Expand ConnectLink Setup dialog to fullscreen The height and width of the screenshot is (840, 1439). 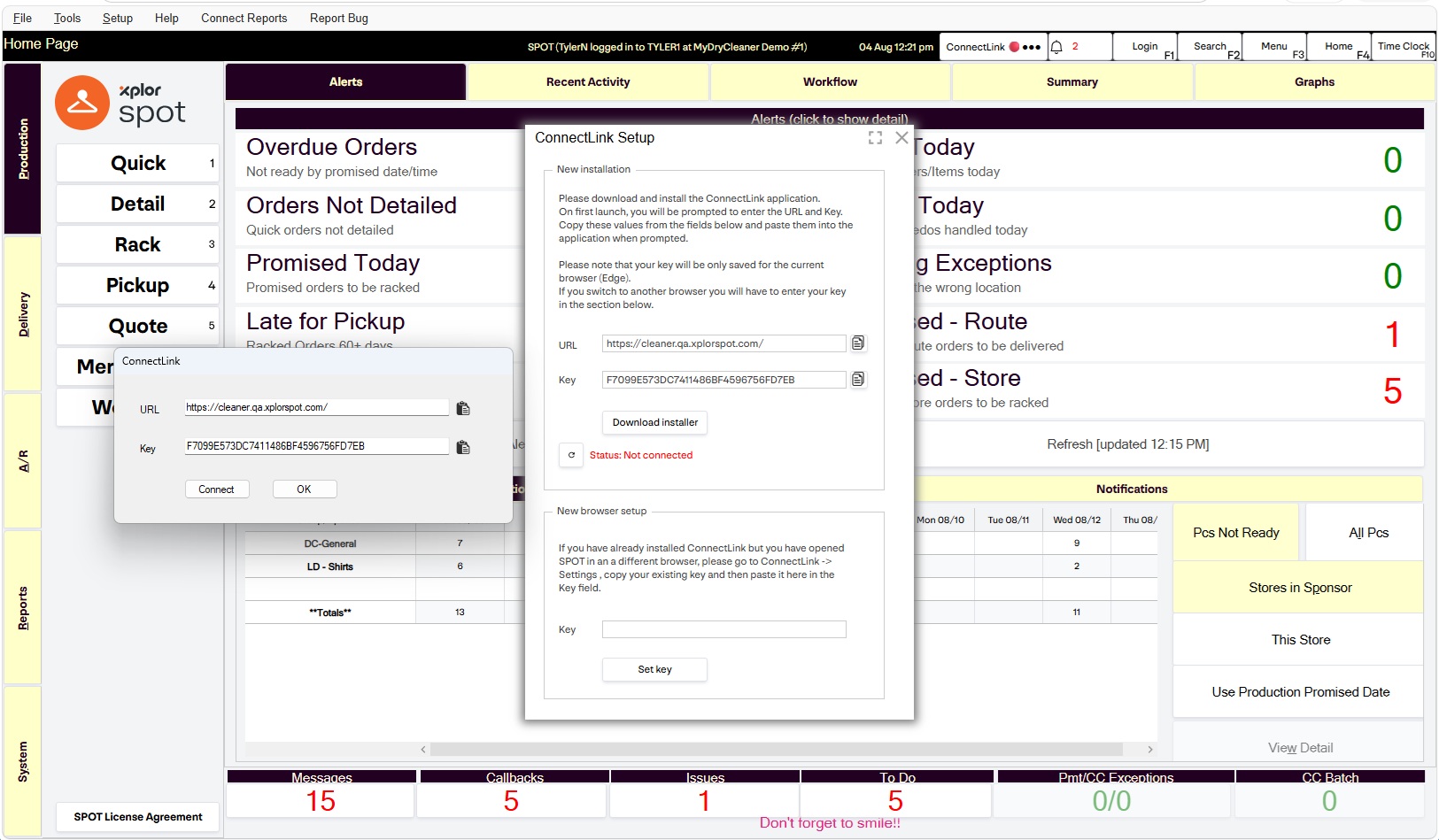[x=875, y=138]
